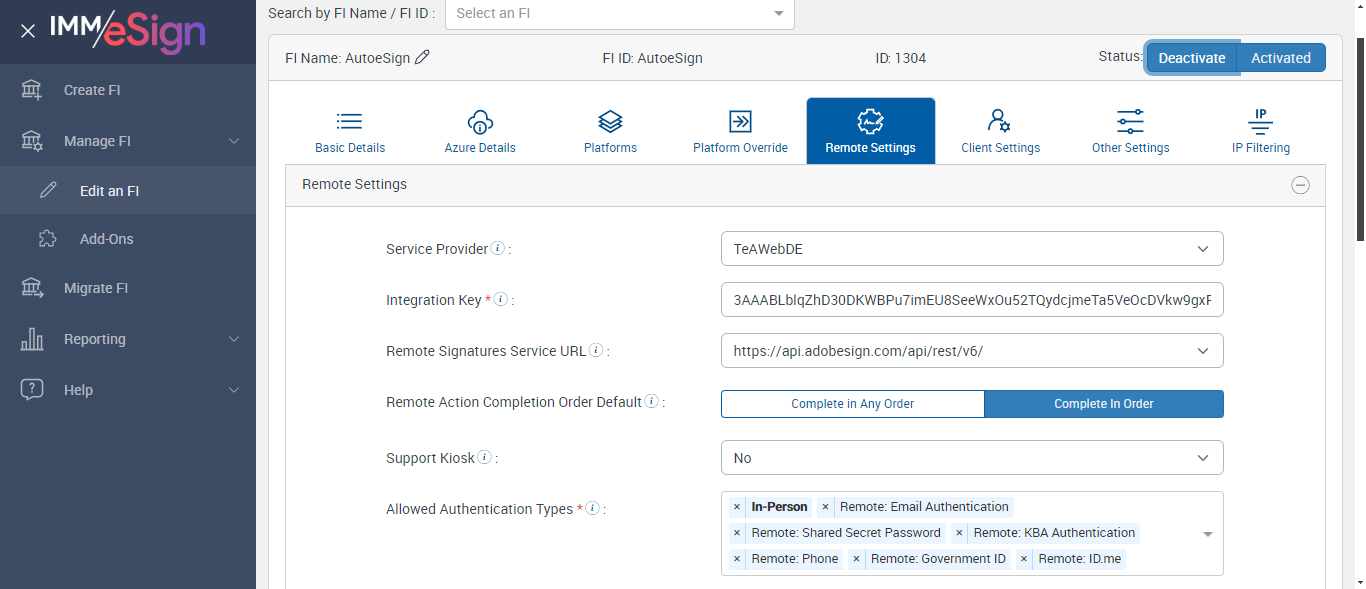This screenshot has width=1366, height=589.
Task: Open Add-Ons in the sidebar
Action: pyautogui.click(x=106, y=239)
